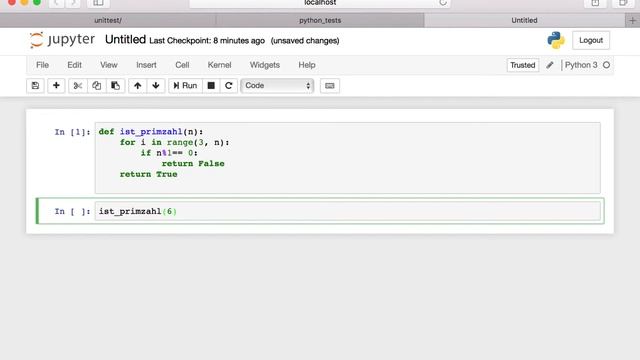Viewport: 640px width, 360px height.
Task: Restart the kernel with circular arrow icon
Action: pos(229,86)
